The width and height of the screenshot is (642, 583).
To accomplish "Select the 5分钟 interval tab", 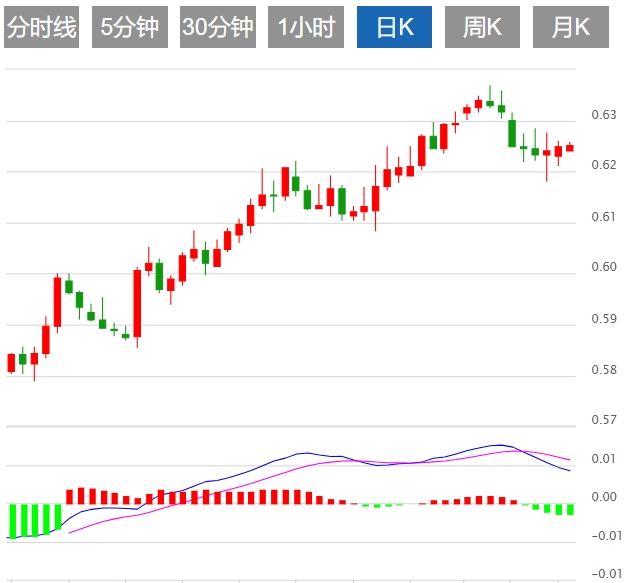I will coord(130,27).
